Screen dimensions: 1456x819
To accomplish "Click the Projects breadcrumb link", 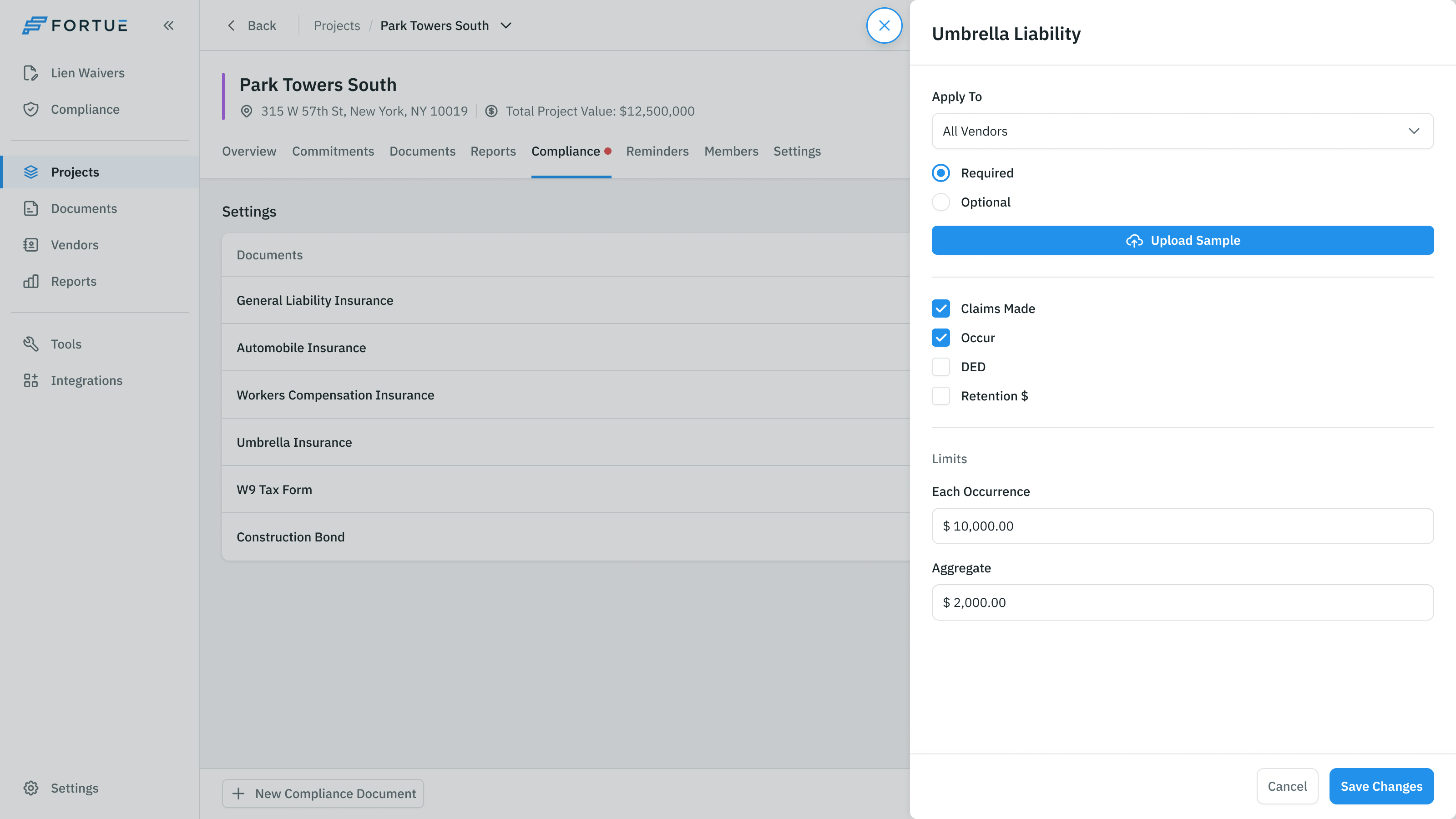I will [x=337, y=25].
